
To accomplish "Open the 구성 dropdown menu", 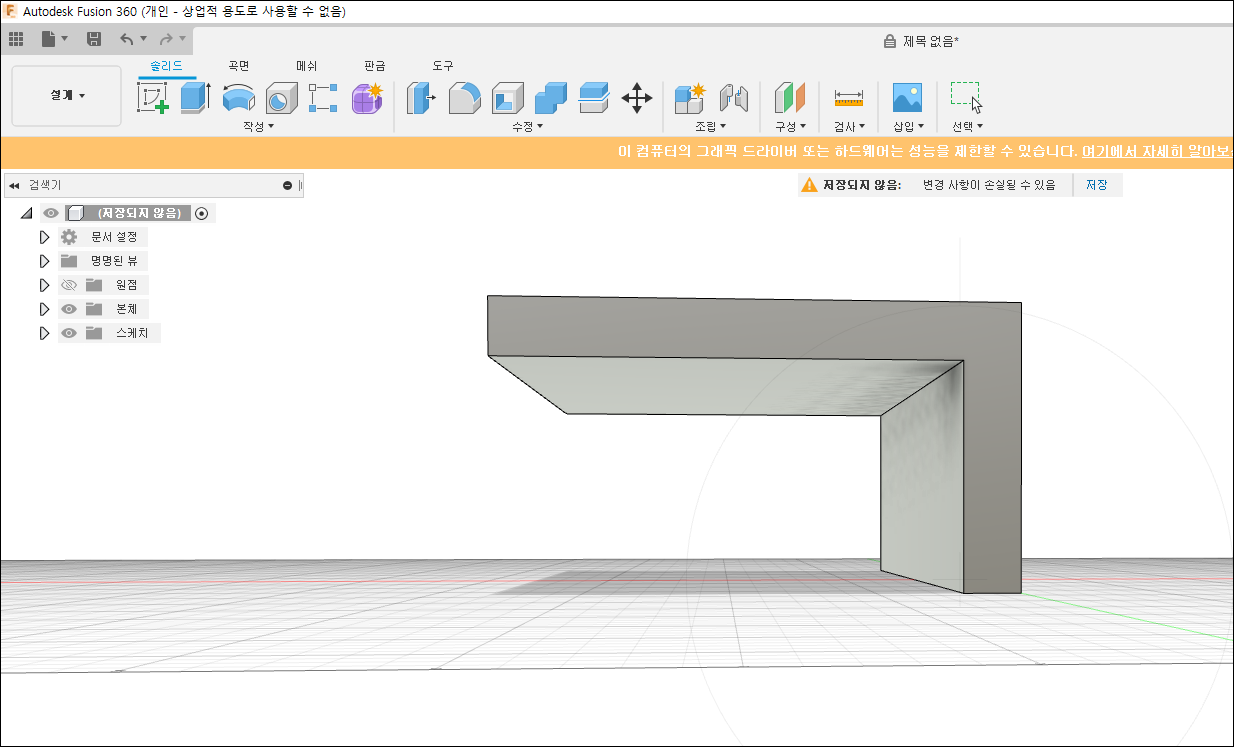I will (790, 127).
